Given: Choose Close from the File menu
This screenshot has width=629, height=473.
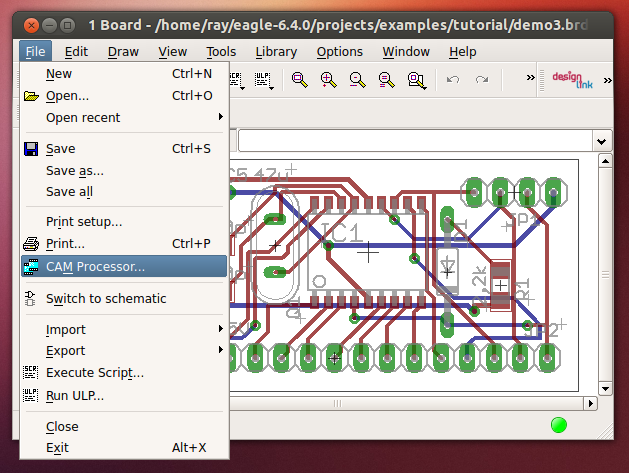Looking at the screenshot, I should tap(124, 426).
